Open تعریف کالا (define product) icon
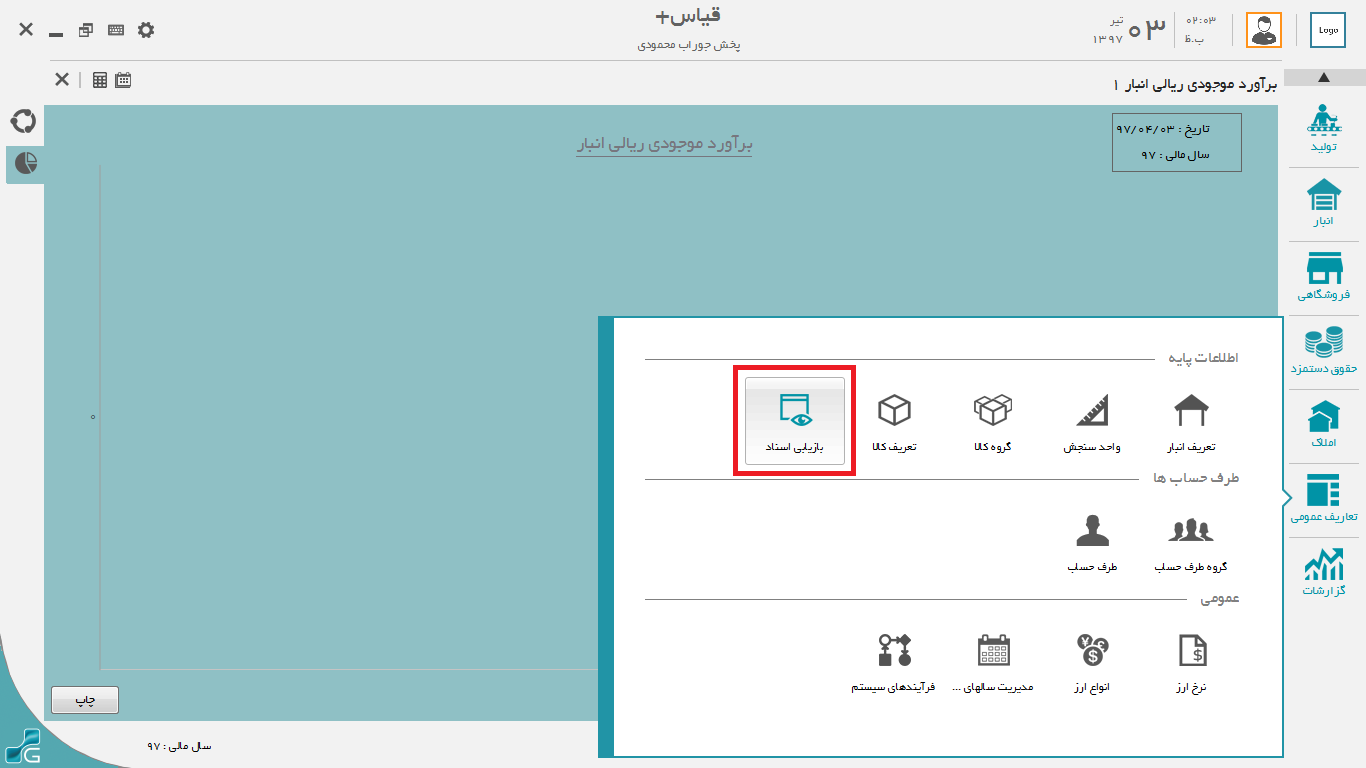Viewport: 1366px width, 768px height. point(894,421)
